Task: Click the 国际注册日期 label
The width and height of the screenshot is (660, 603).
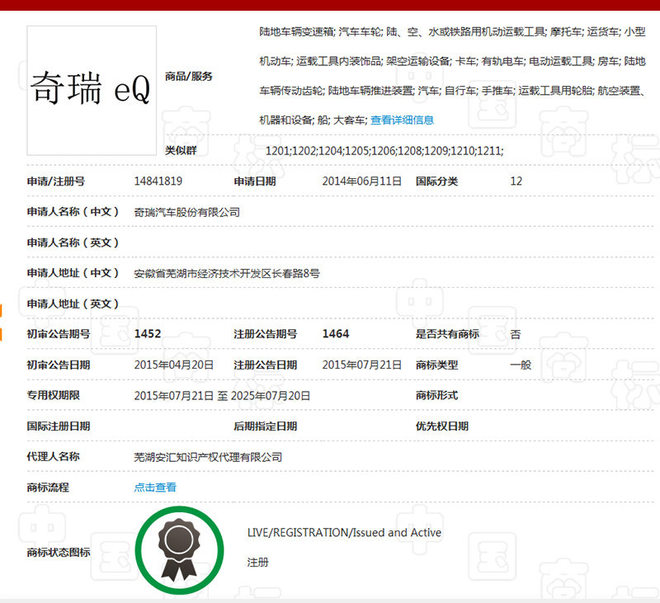Action: pos(59,426)
